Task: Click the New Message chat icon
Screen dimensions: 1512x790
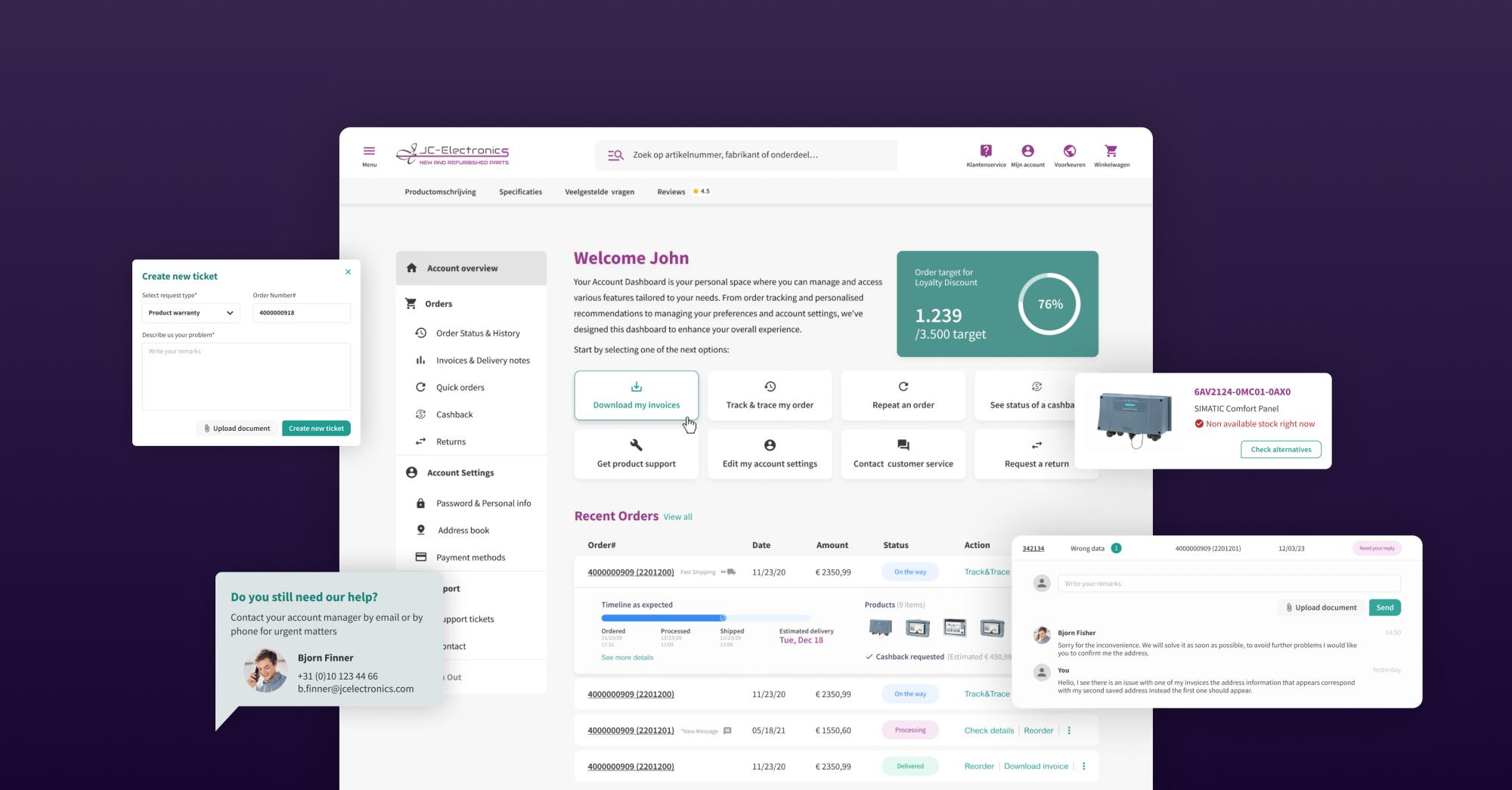Action: pos(727,731)
